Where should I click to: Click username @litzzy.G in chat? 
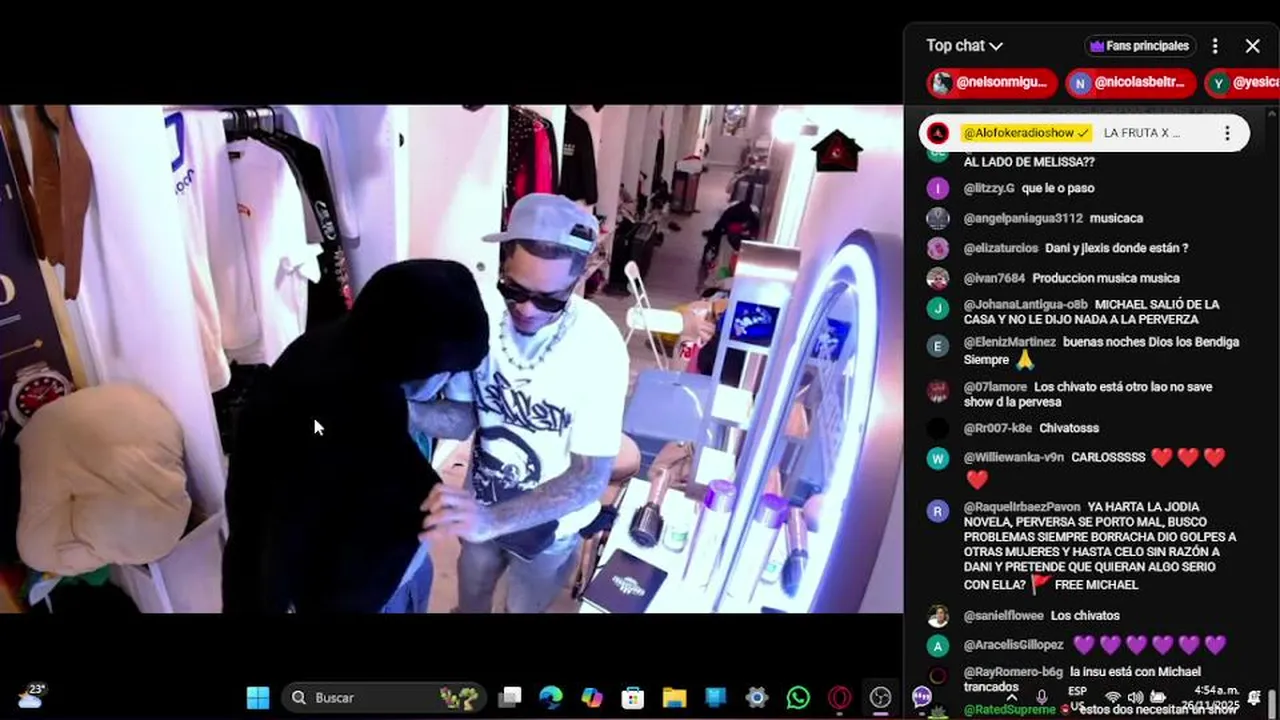coord(989,188)
